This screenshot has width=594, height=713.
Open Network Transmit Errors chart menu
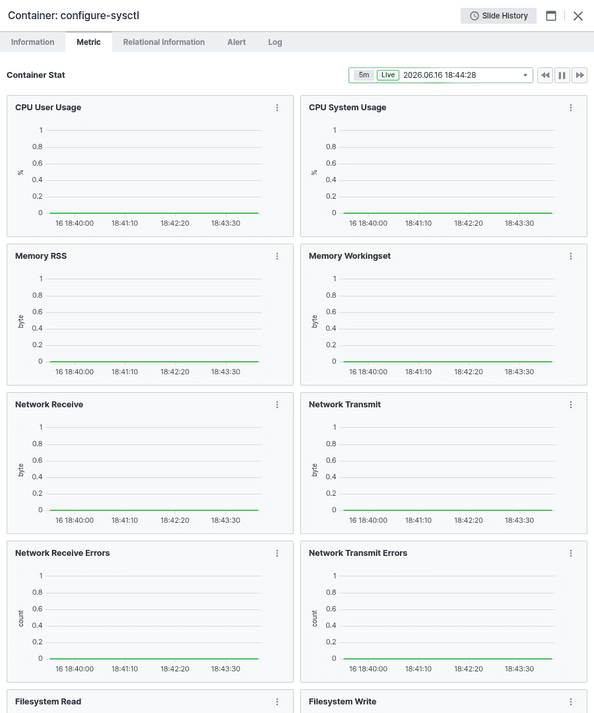[571, 553]
